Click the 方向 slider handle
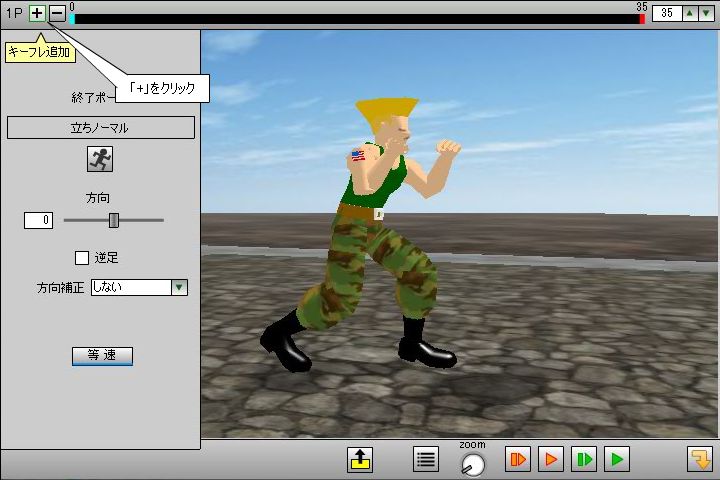This screenshot has height=480, width=720. click(114, 220)
